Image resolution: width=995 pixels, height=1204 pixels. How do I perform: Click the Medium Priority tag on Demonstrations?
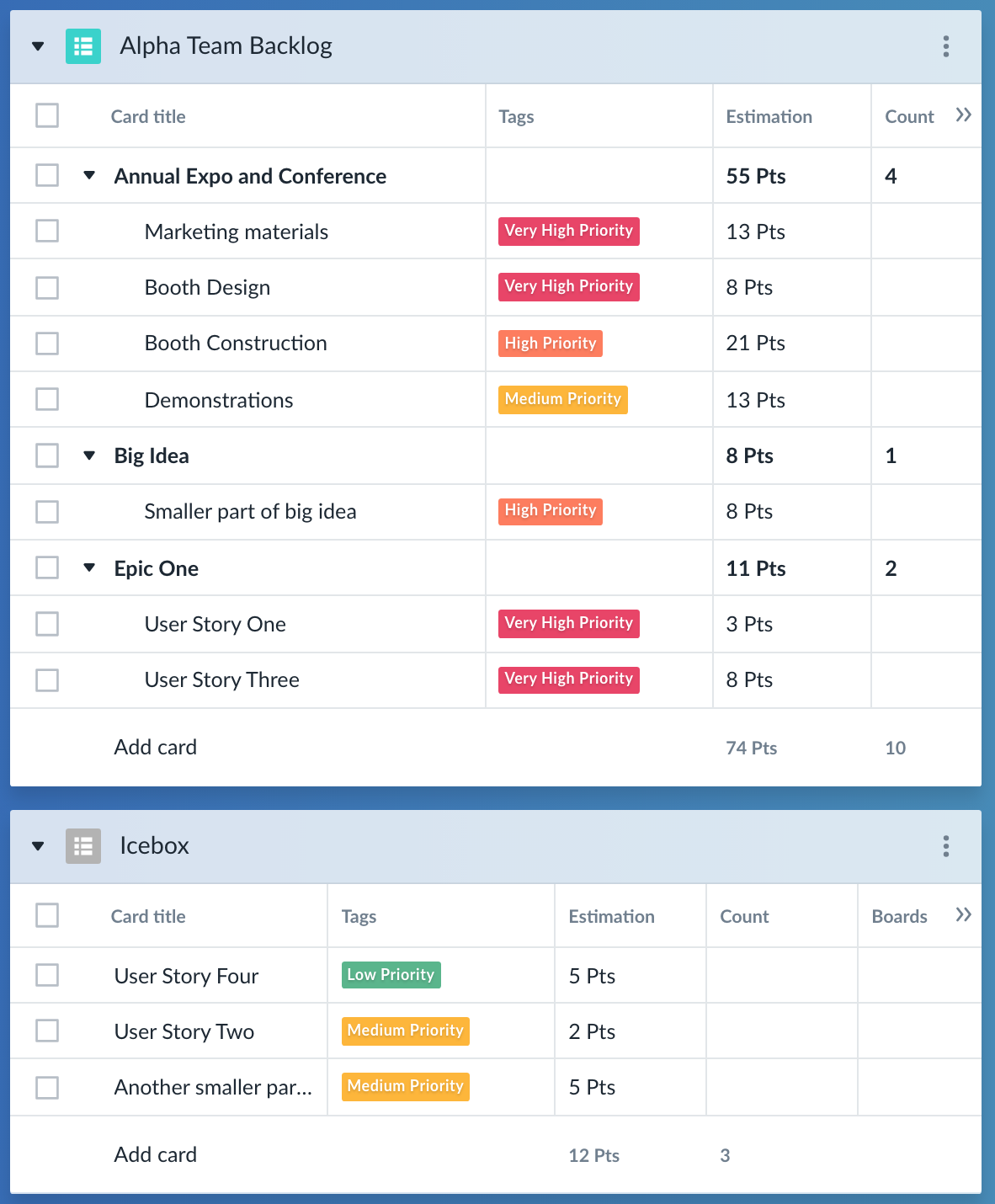pyautogui.click(x=562, y=399)
